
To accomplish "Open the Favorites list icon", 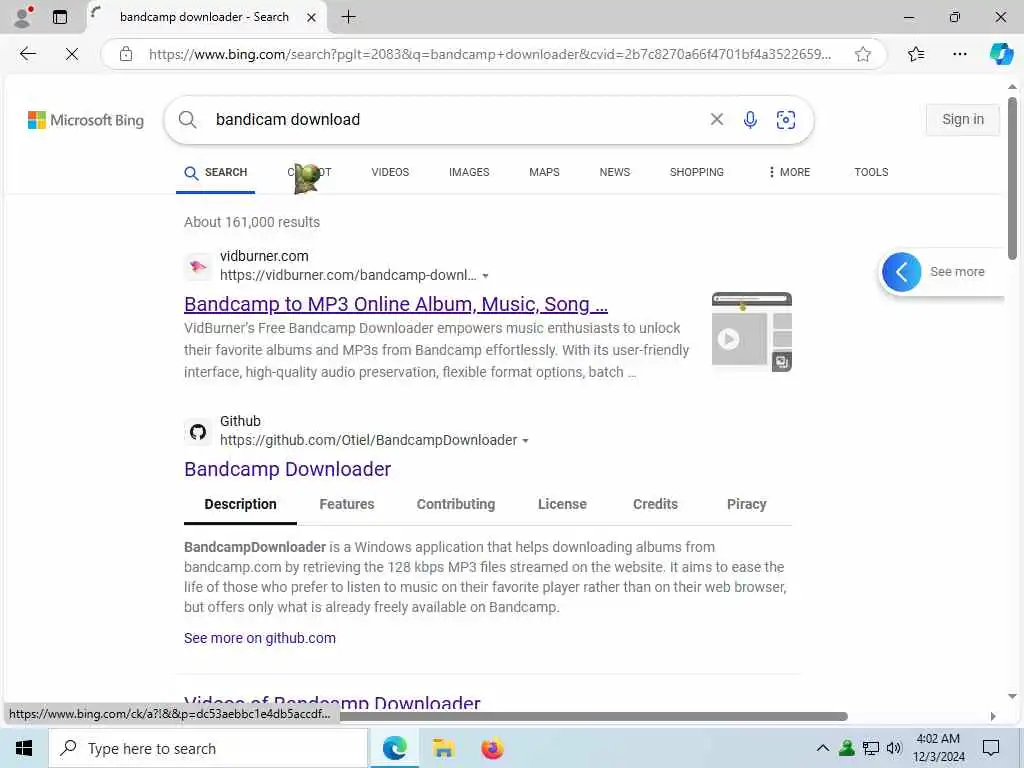I will point(916,54).
